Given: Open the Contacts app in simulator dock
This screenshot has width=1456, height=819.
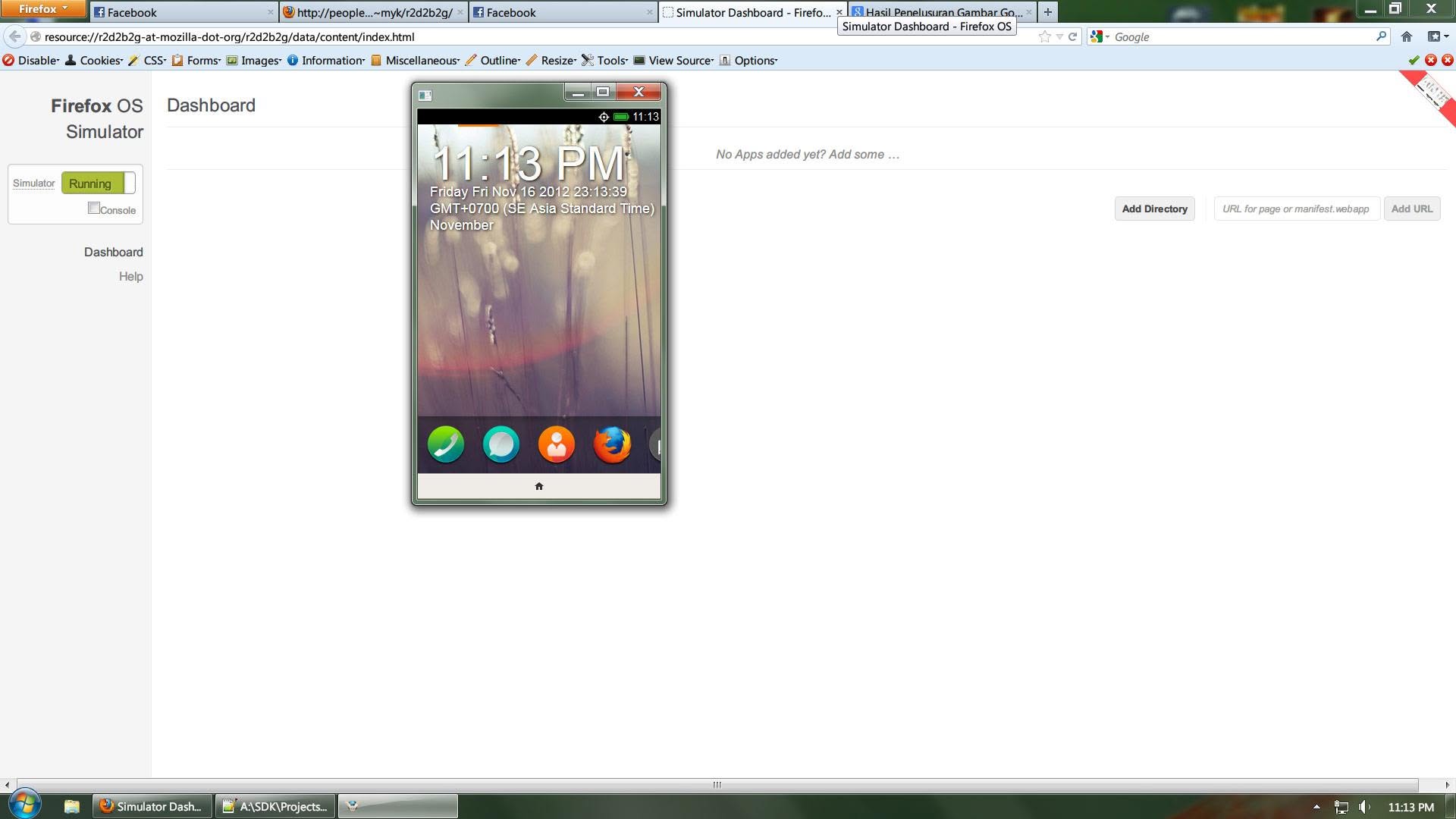Looking at the screenshot, I should [x=557, y=444].
